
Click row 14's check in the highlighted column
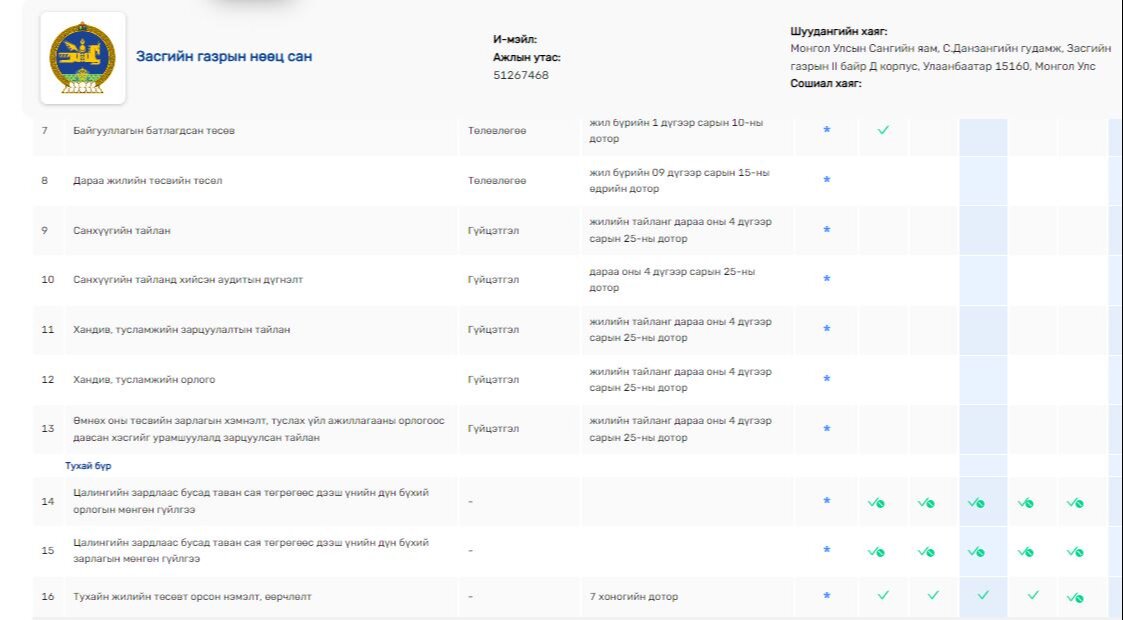pos(976,503)
